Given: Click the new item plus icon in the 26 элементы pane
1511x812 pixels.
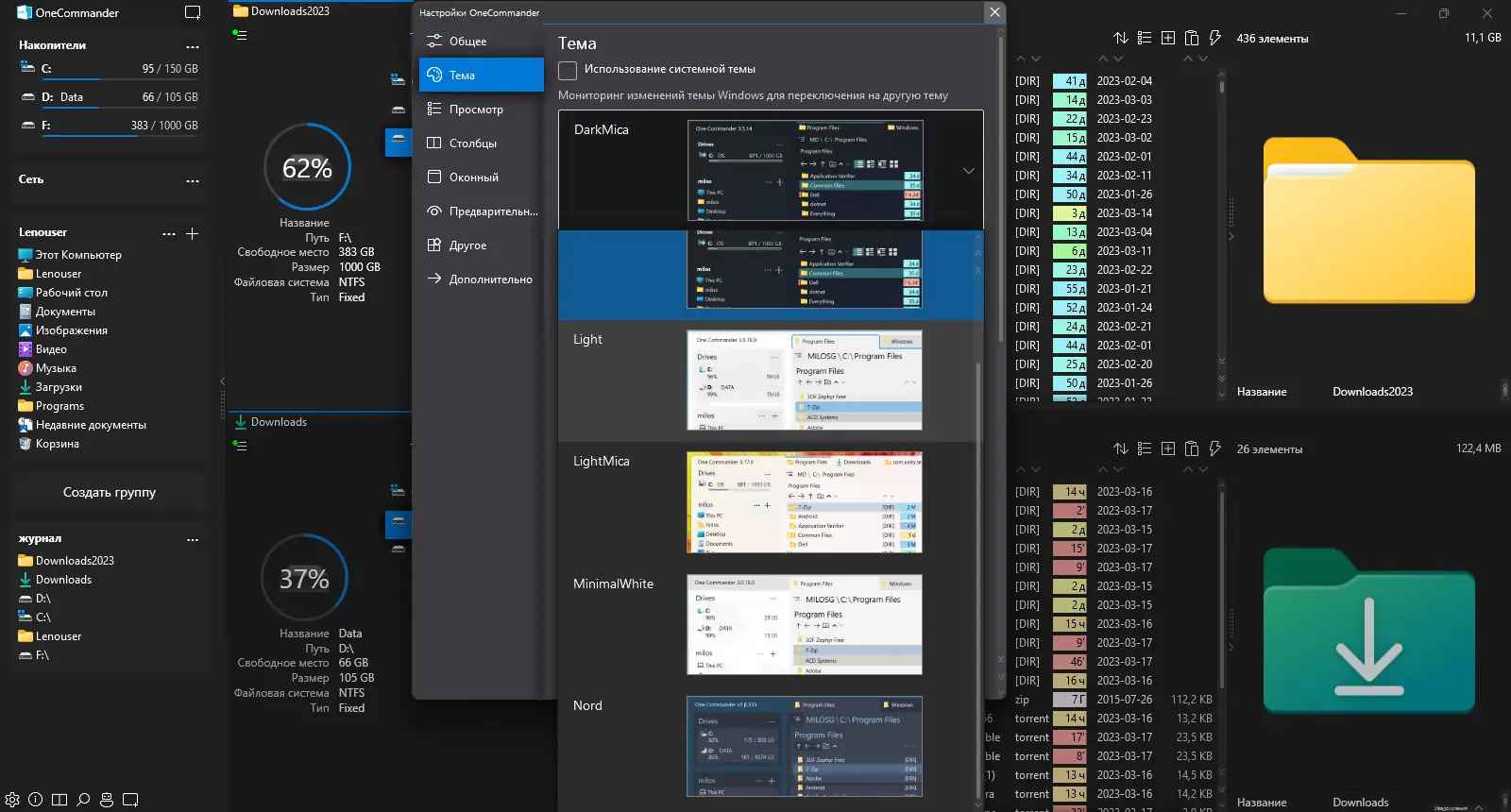Looking at the screenshot, I should 1168,448.
